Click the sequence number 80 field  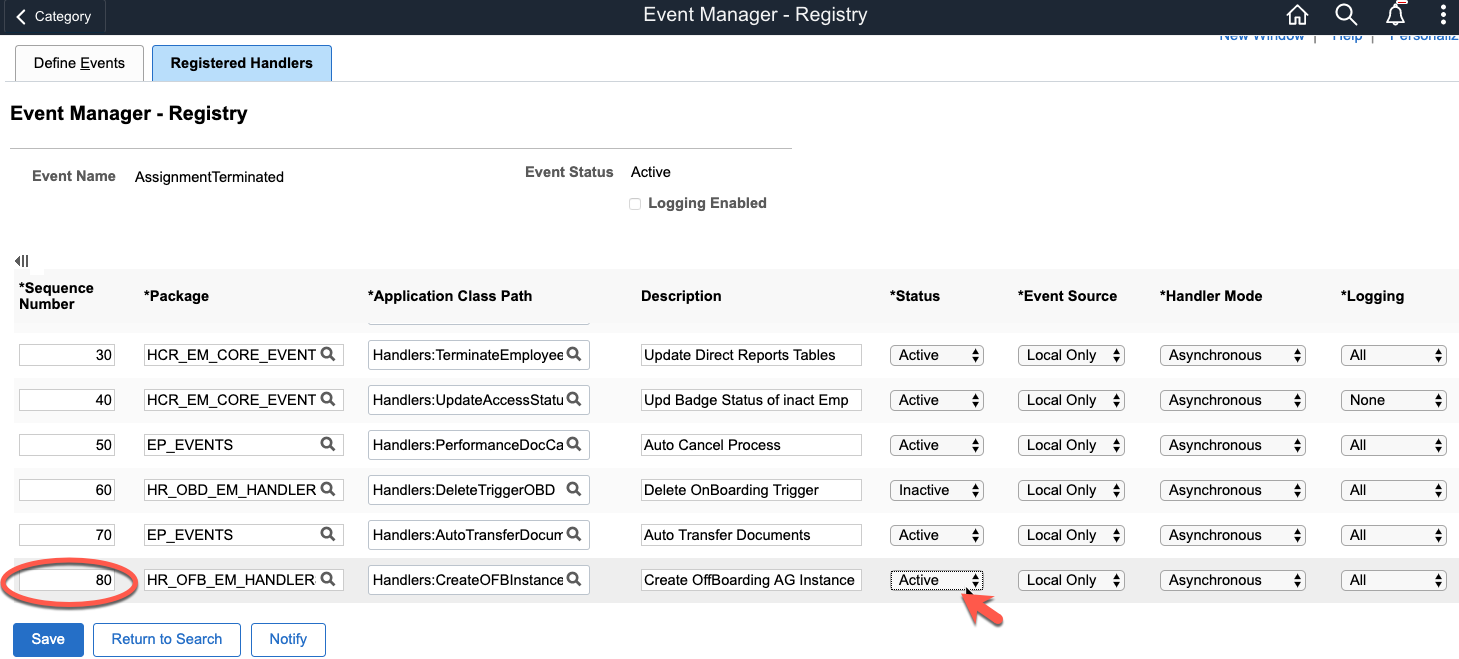coord(67,580)
